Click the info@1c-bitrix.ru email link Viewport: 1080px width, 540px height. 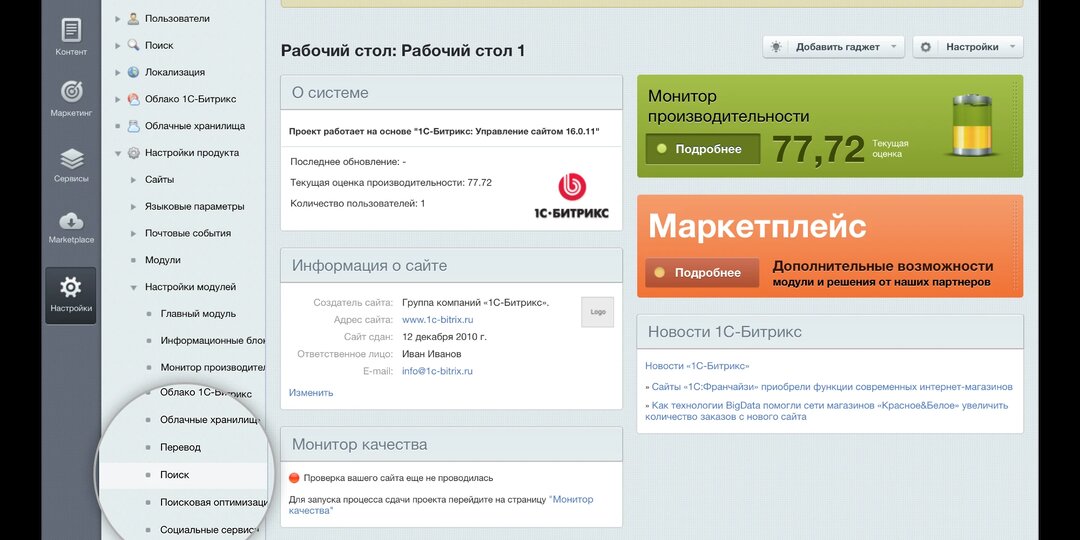[x=437, y=371]
